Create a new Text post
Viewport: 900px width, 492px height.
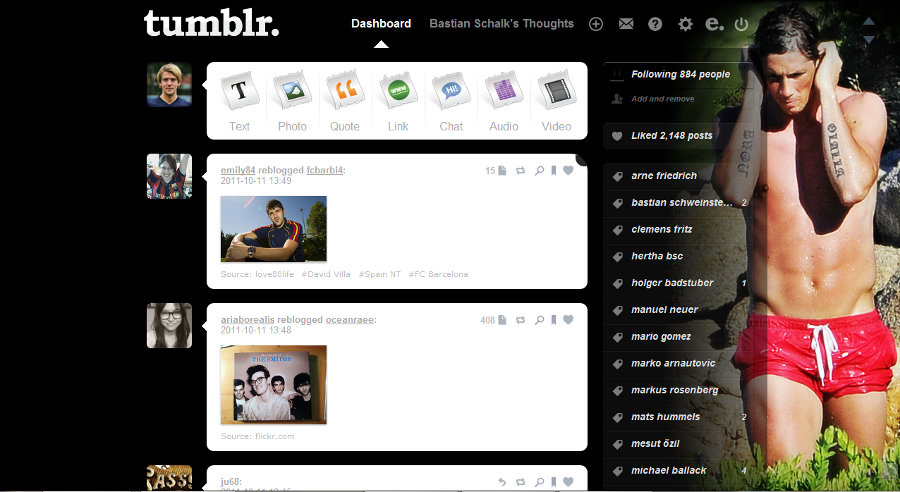[239, 102]
